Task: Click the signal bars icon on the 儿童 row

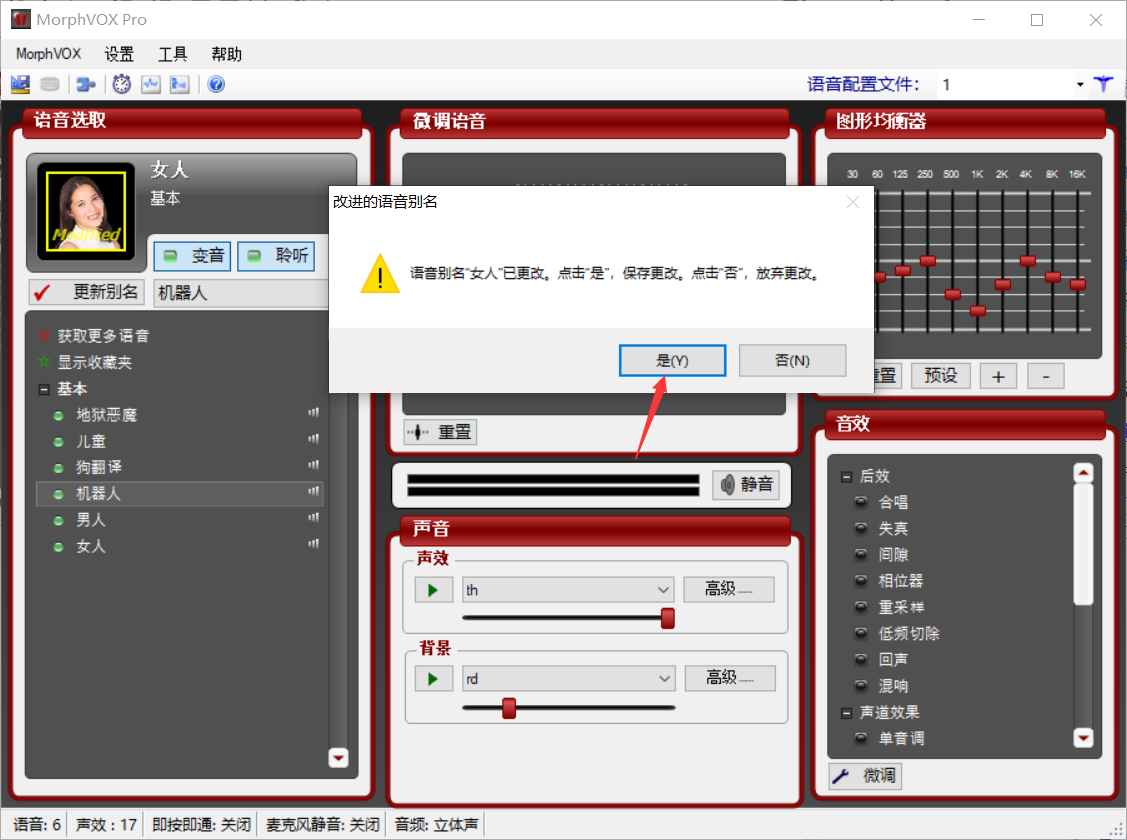Action: click(313, 439)
